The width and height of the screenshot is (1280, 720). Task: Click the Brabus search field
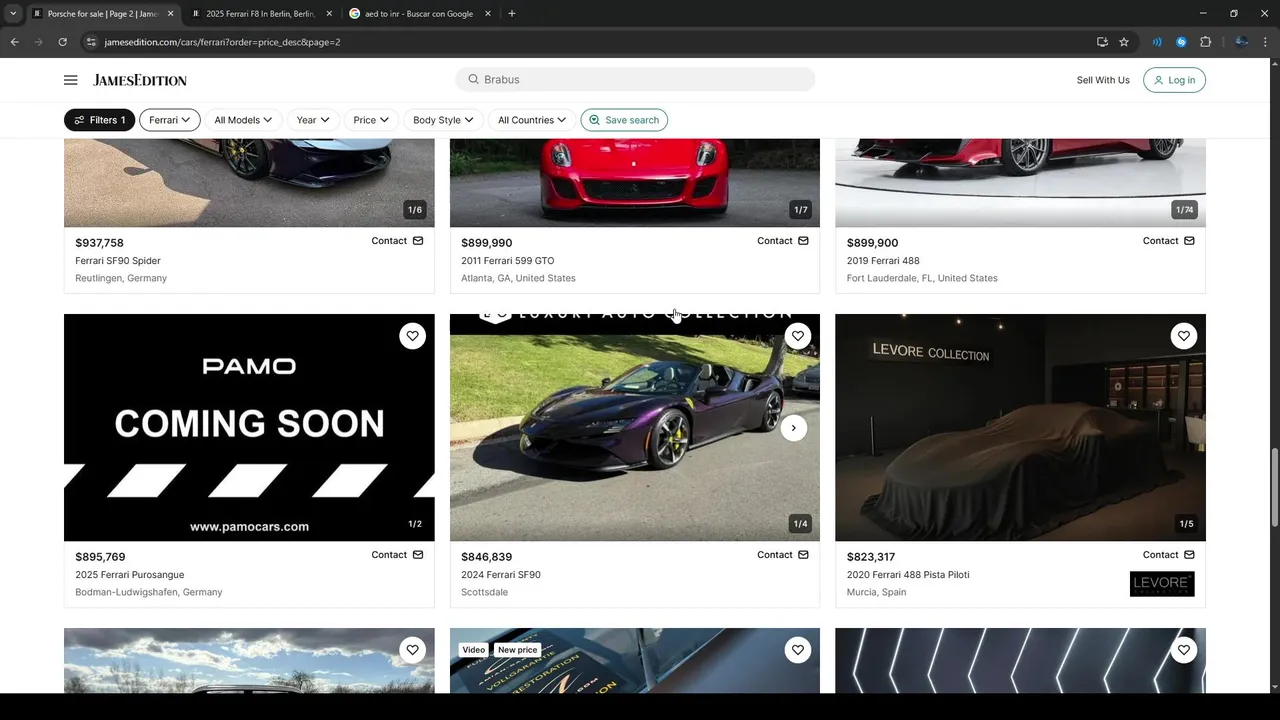[635, 79]
